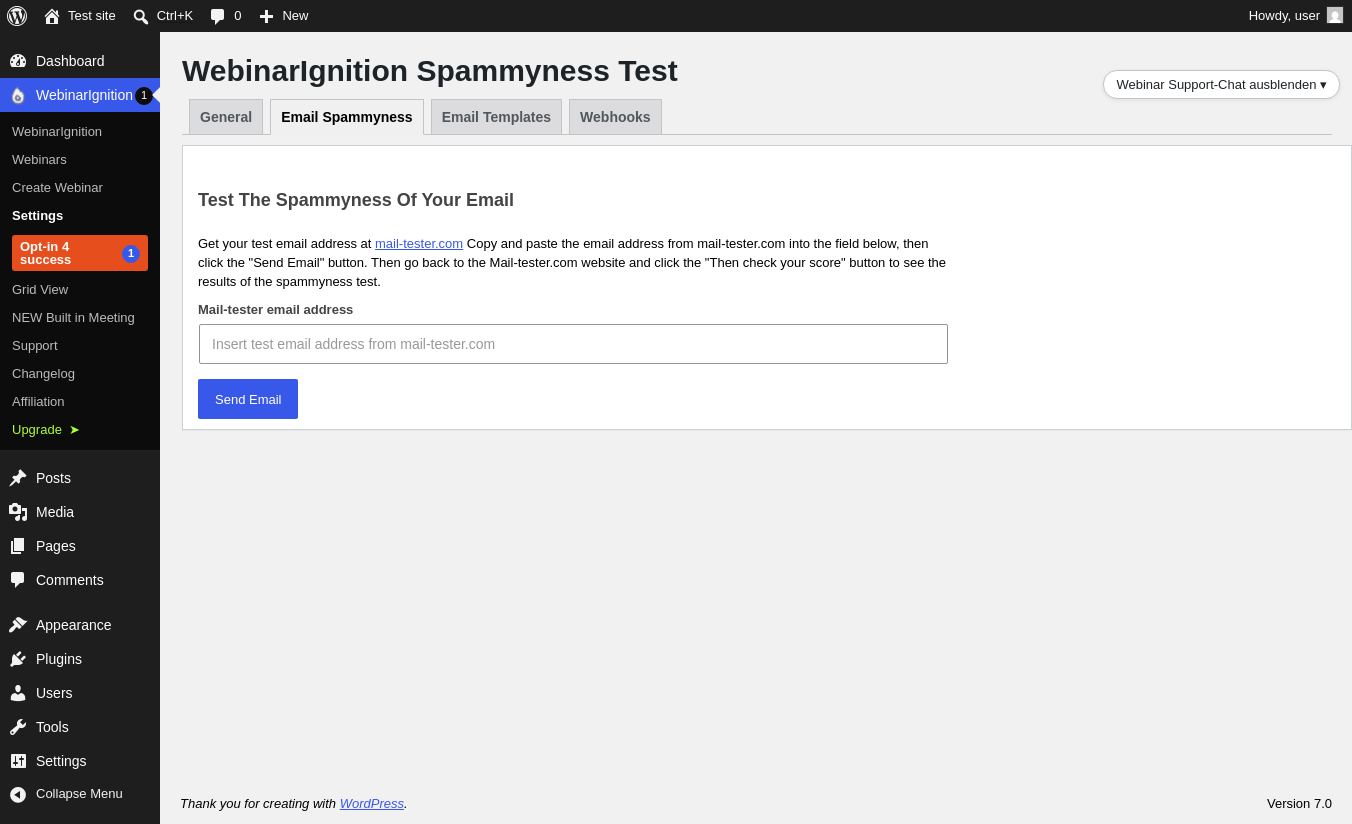The height and width of the screenshot is (824, 1352).
Task: Click the Tools wrench icon
Action: 18,727
